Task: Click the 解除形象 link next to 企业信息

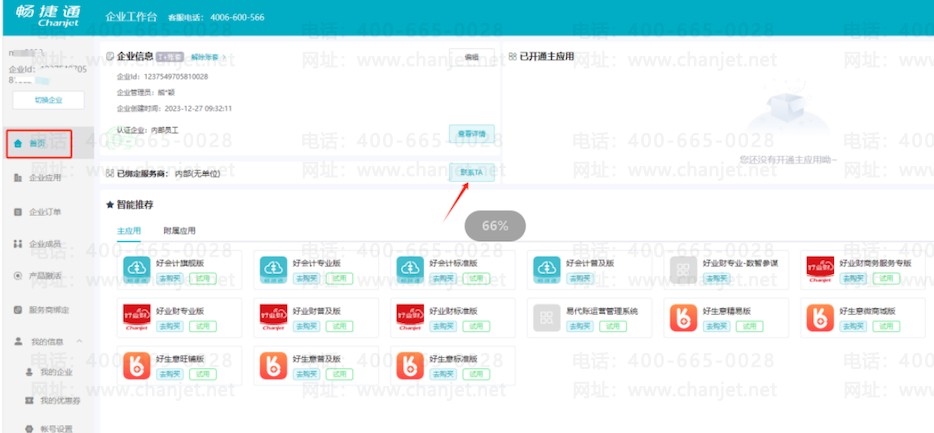Action: click(x=204, y=57)
